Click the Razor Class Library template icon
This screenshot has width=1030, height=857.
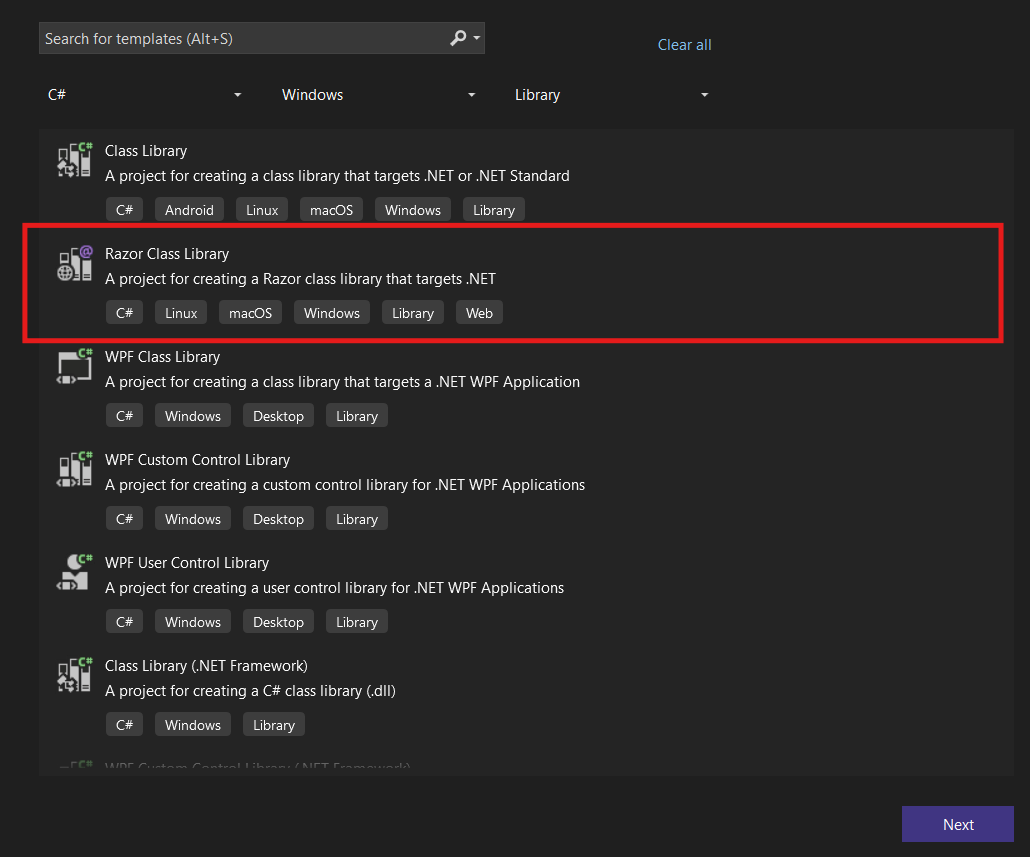click(74, 264)
